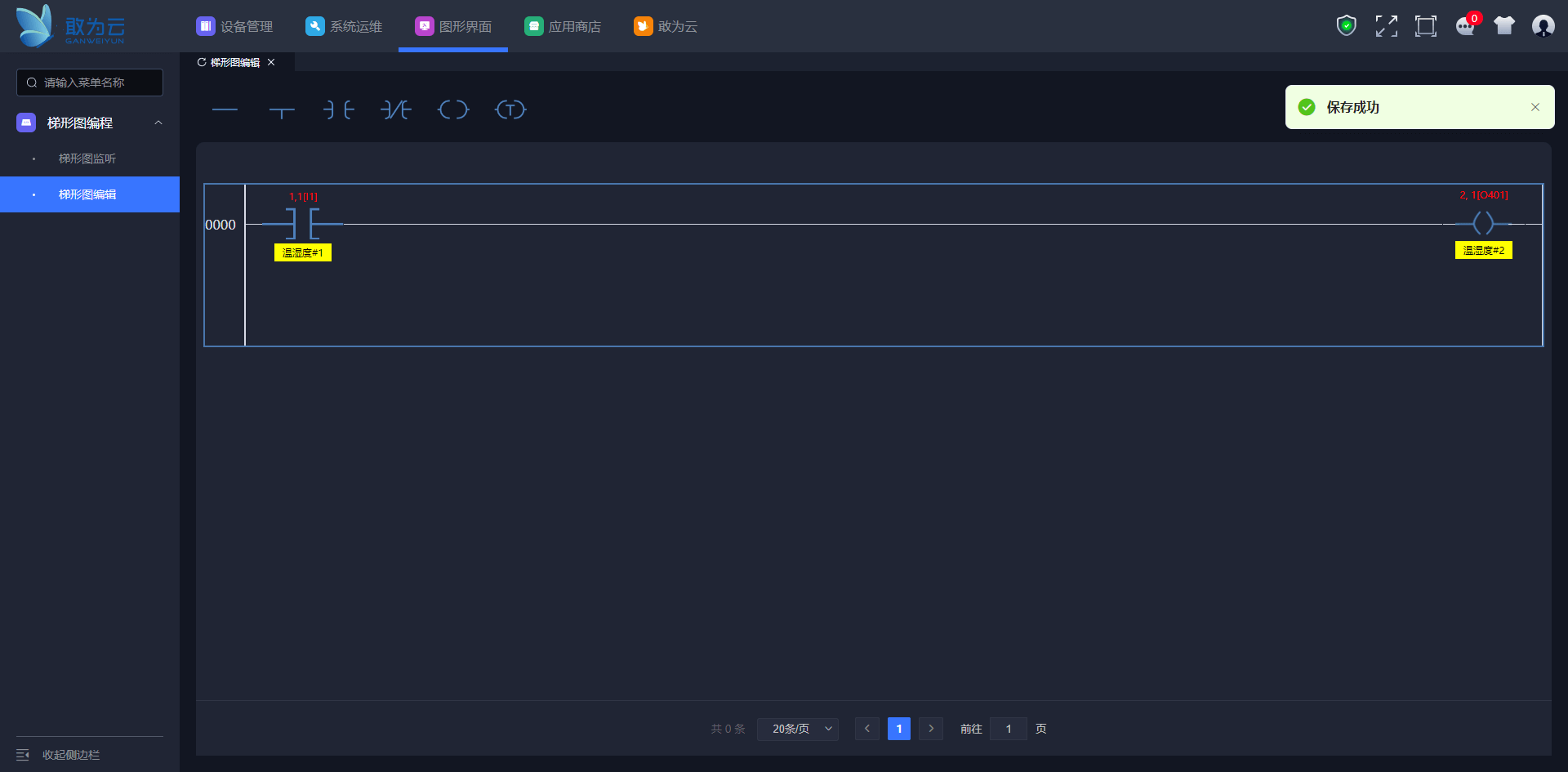
Task: Select the normally closed contact tool
Action: coord(396,109)
